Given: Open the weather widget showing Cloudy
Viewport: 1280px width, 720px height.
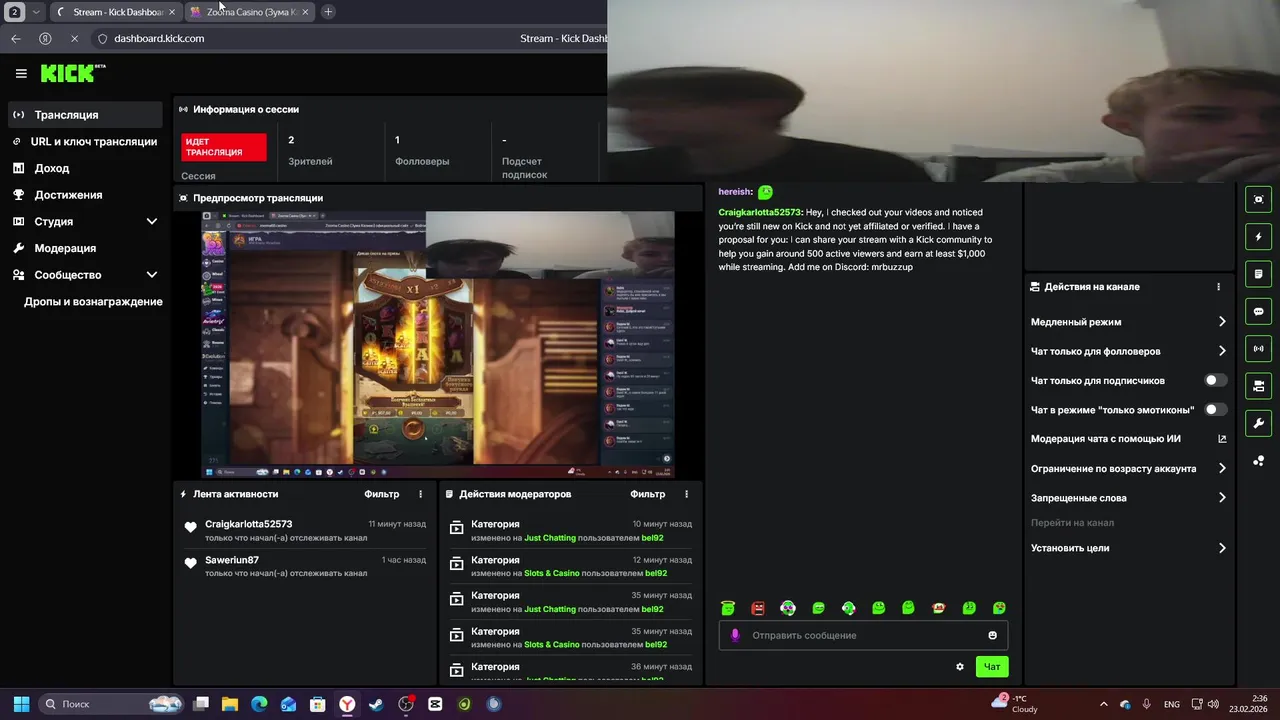Looking at the screenshot, I should click(x=1015, y=704).
